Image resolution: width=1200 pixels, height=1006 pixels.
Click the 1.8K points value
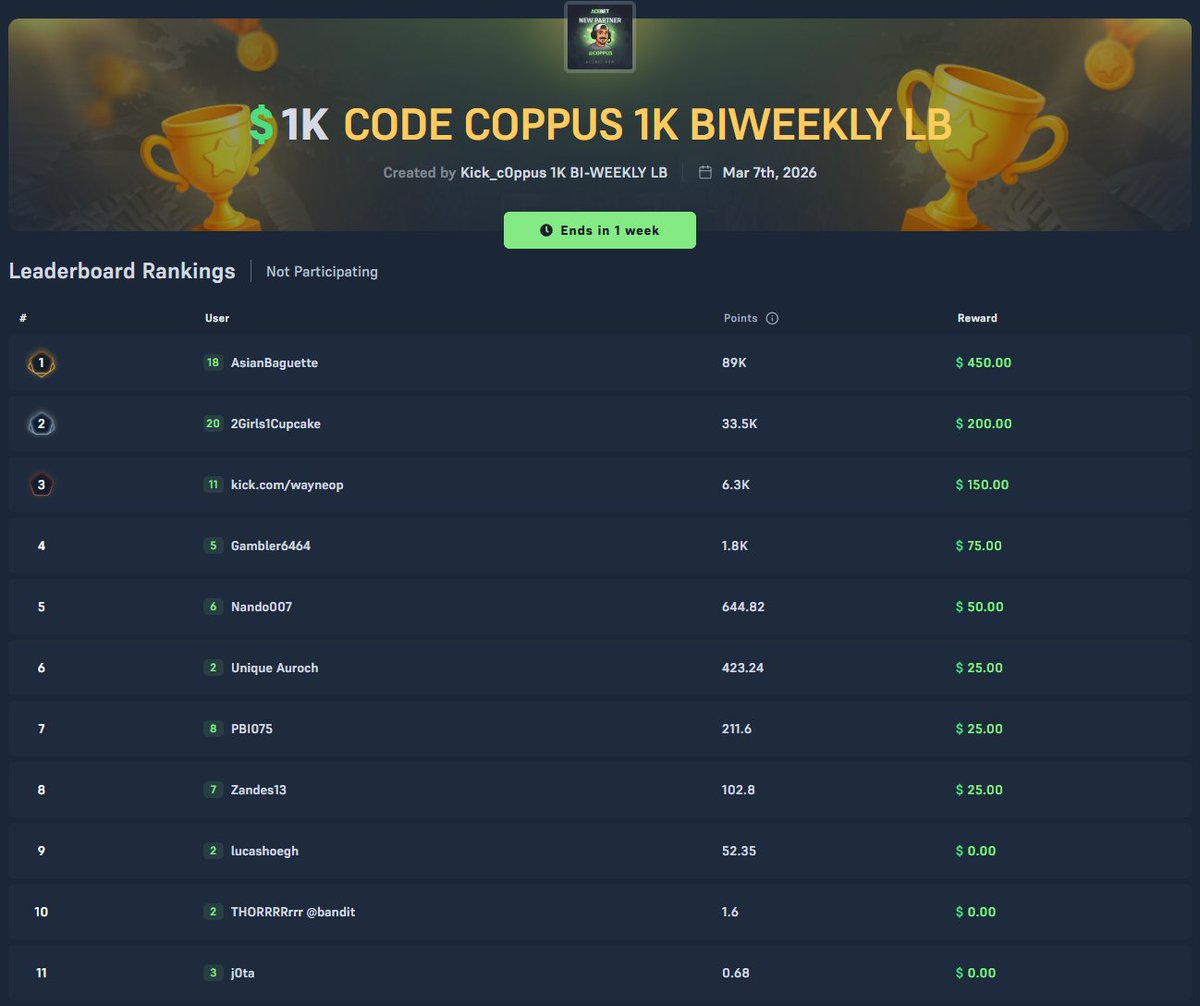click(736, 546)
